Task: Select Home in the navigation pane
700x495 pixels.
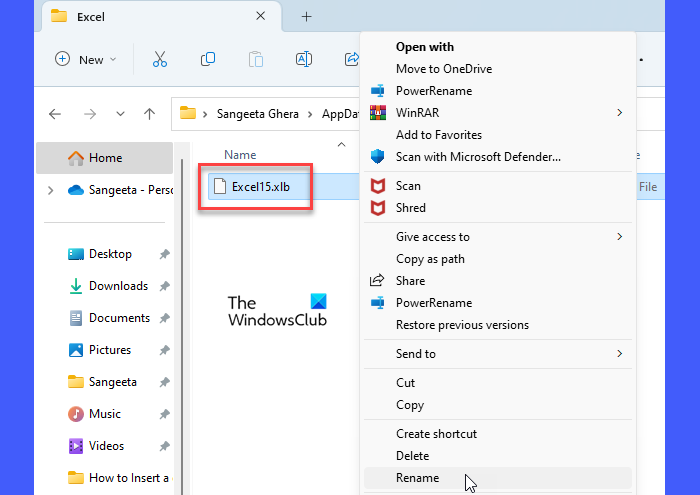Action: pos(104,158)
